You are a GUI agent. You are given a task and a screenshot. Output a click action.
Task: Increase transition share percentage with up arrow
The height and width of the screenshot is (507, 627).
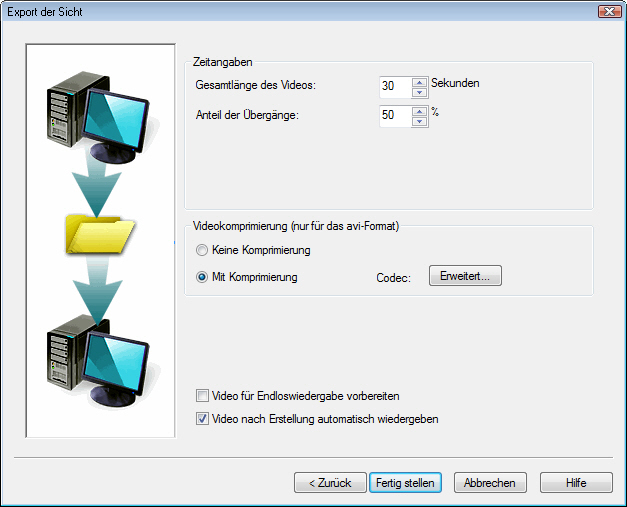point(419,112)
